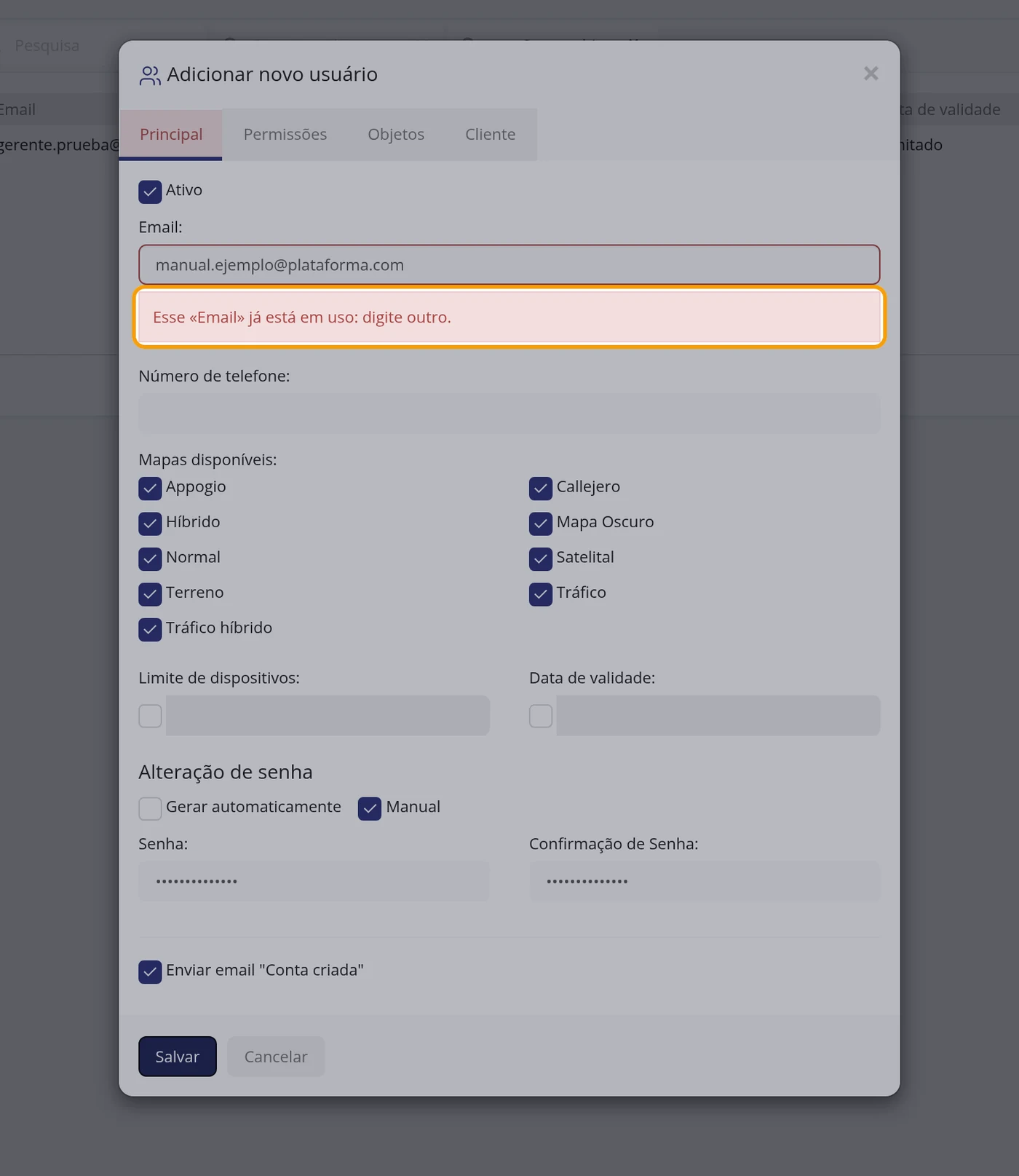Close the Adicionar novo usuário dialog
The width and height of the screenshot is (1019, 1176).
pyautogui.click(x=871, y=74)
